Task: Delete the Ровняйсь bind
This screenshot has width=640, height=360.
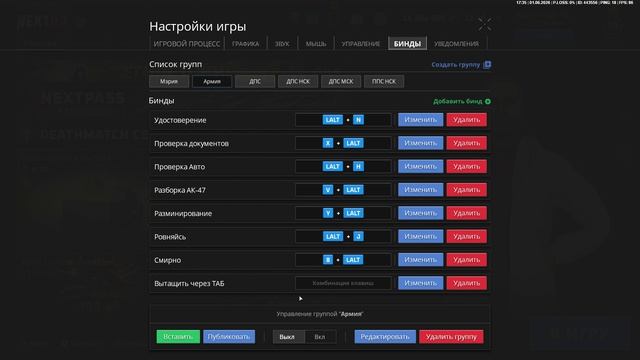Action: pos(466,236)
